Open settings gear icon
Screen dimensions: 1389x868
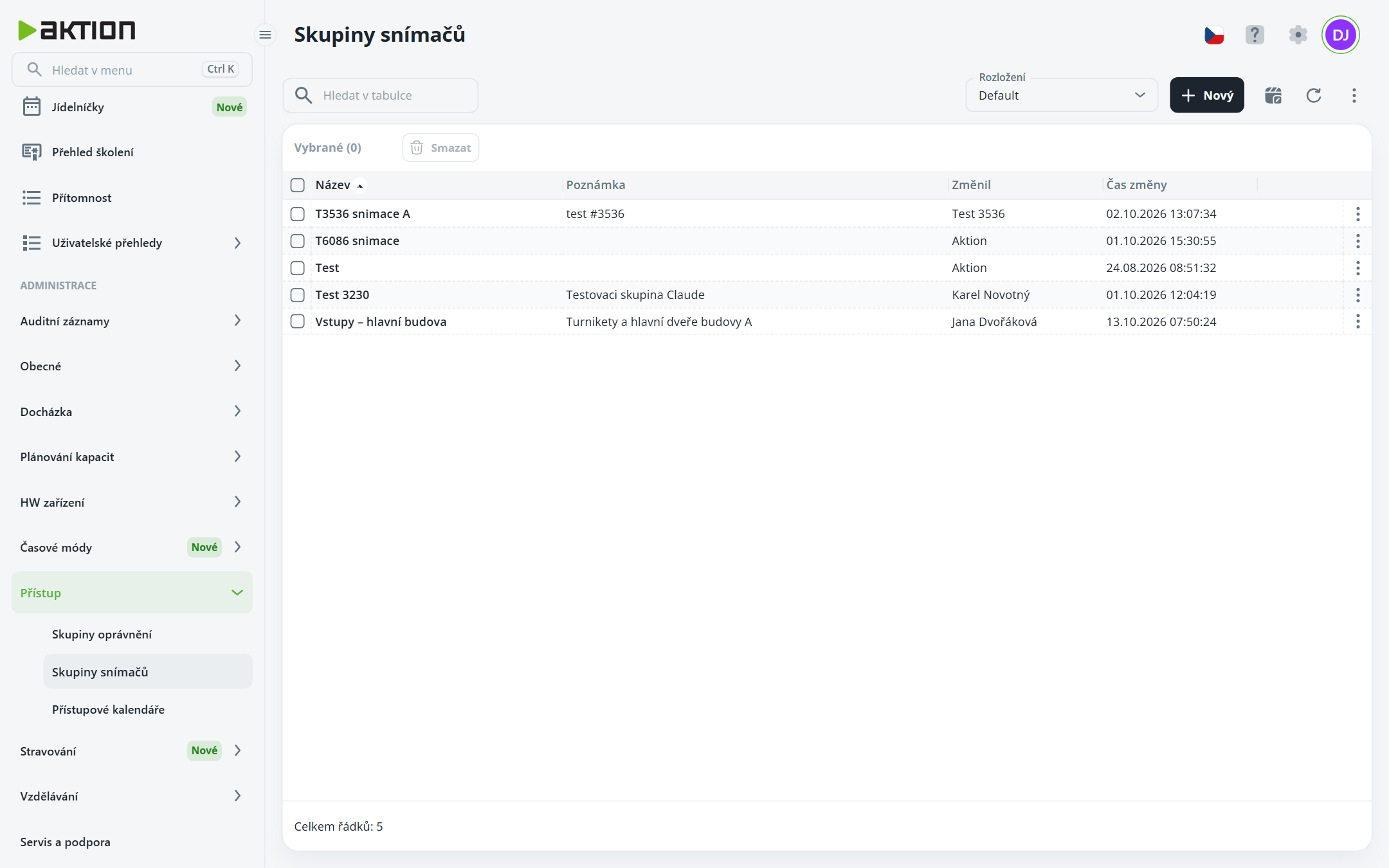pos(1298,35)
